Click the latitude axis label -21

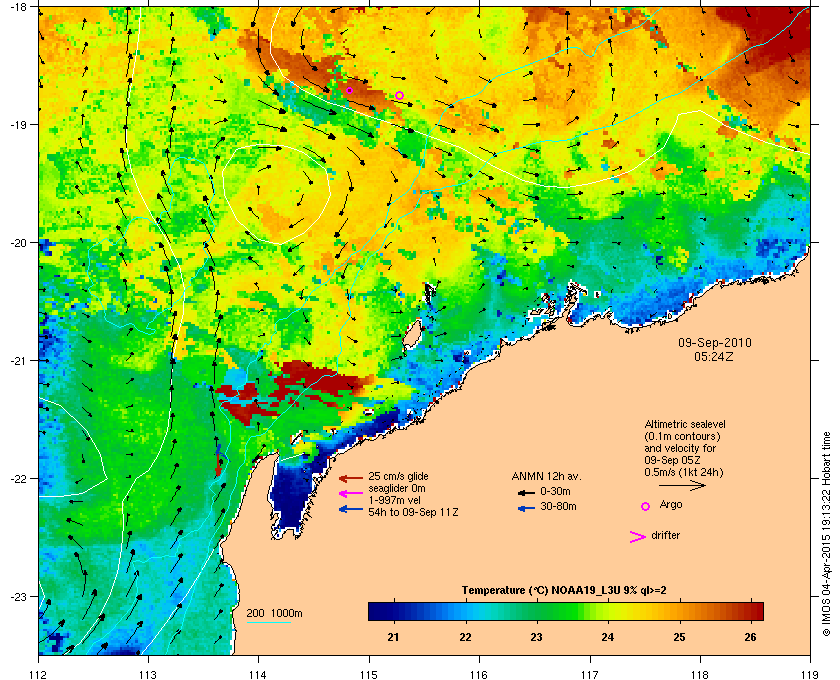(x=19, y=361)
